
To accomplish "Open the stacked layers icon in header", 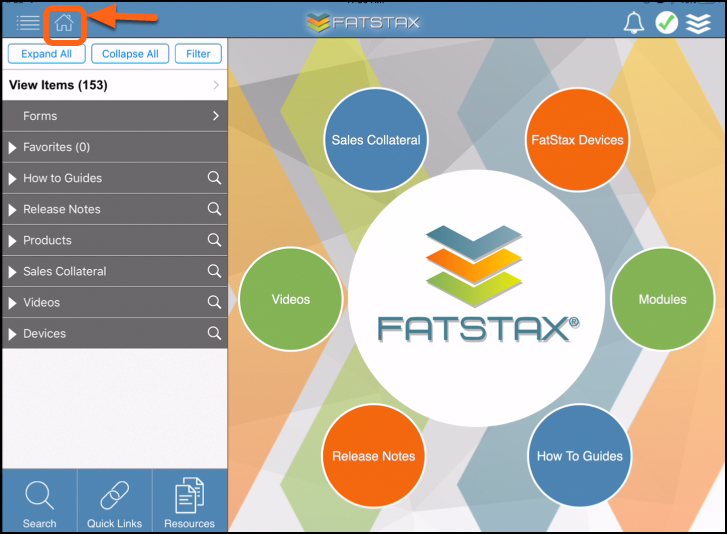I will (698, 23).
